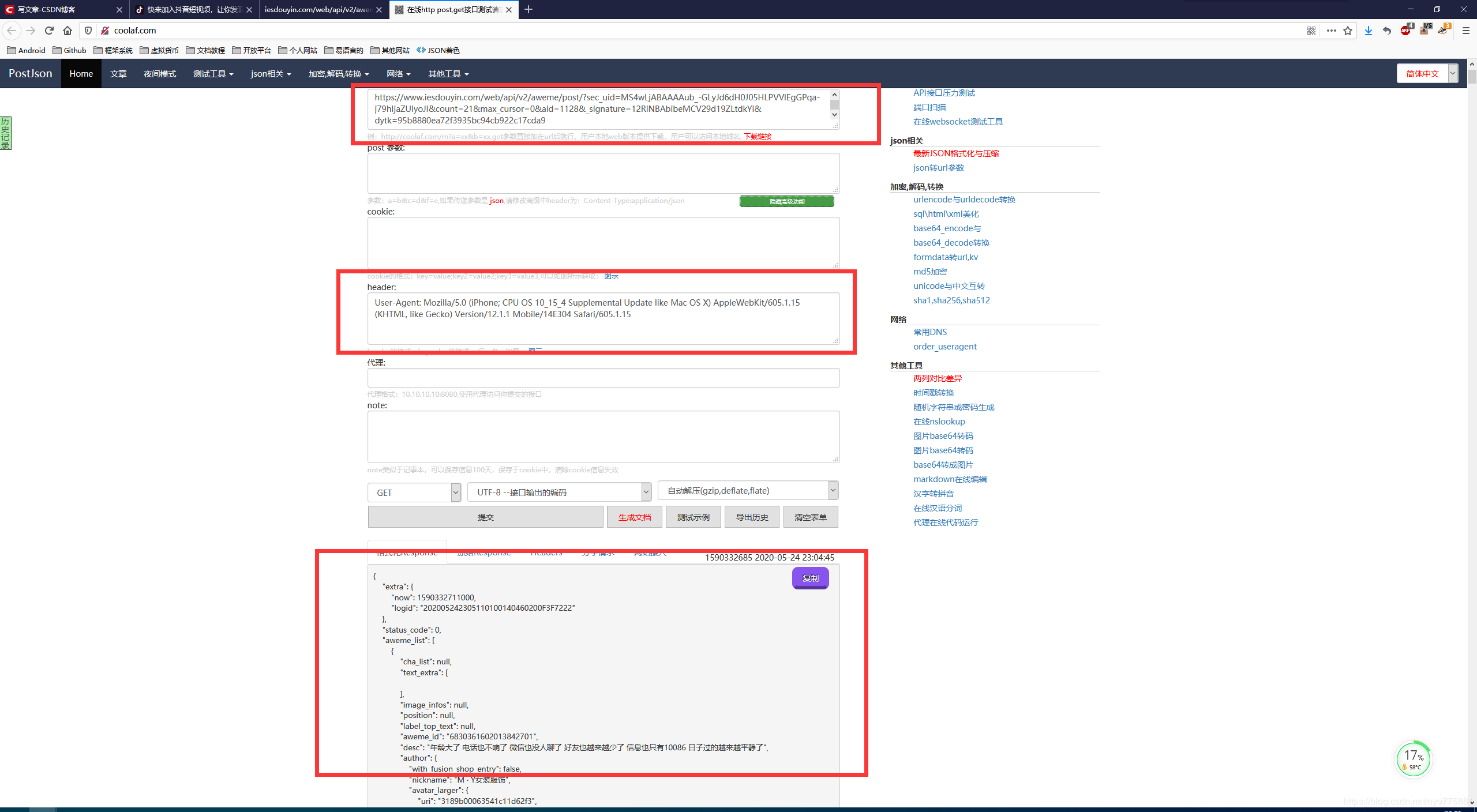Toggle 夜间模式 night mode in navbar
Viewport: 1477px width, 812px height.
click(x=160, y=74)
